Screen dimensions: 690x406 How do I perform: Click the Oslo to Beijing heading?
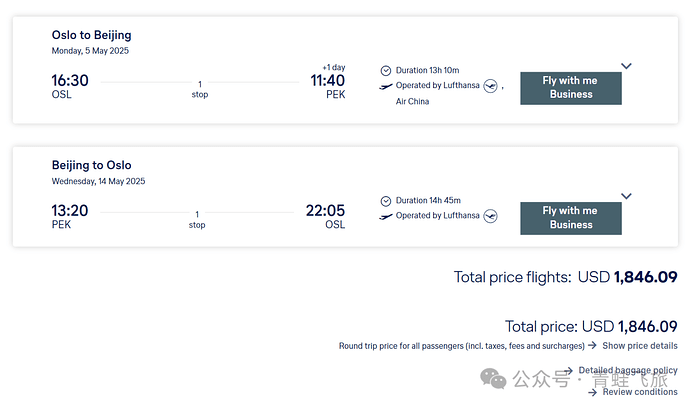[92, 35]
